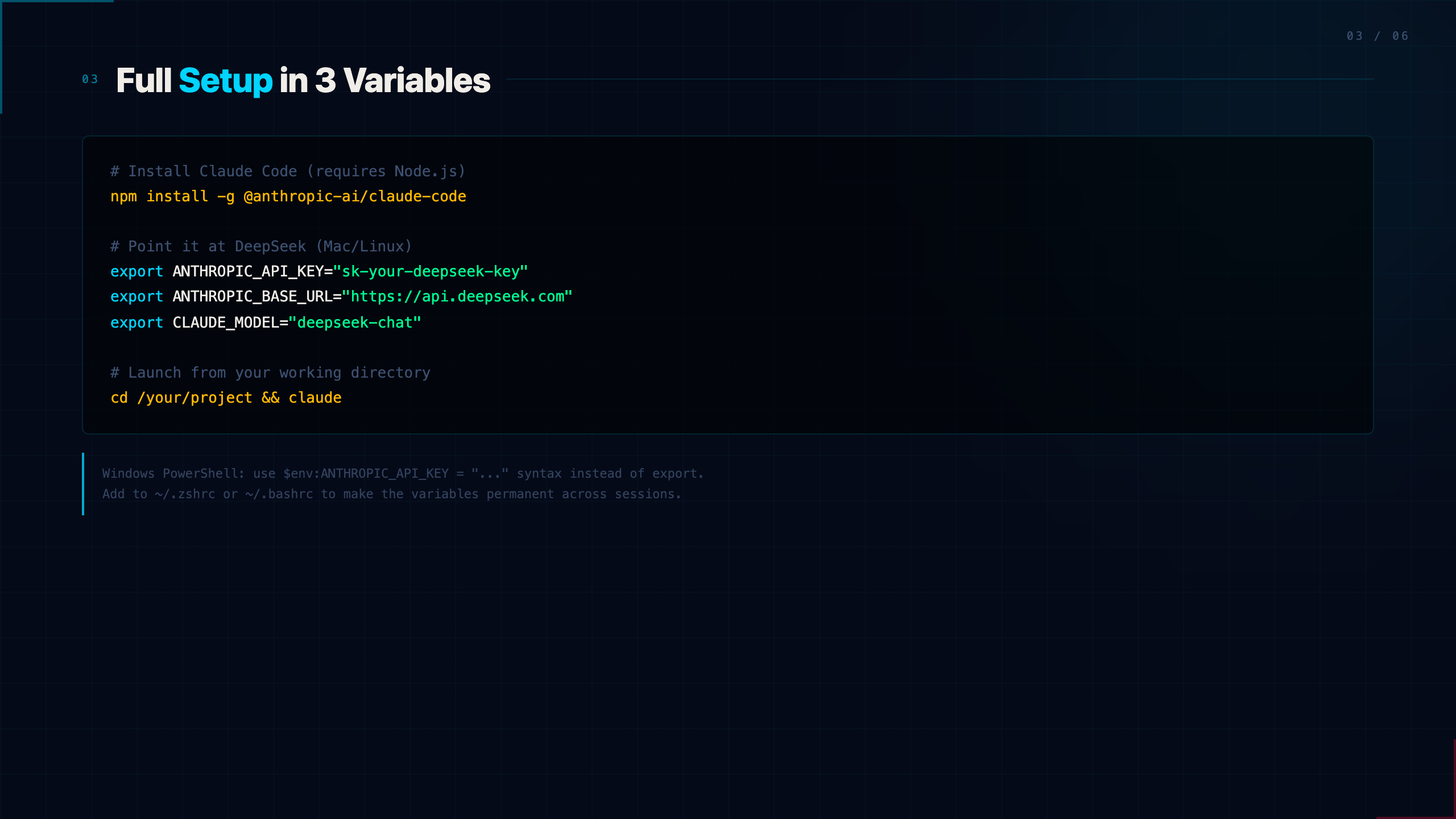This screenshot has height=819, width=1456.
Task: Click the '# Install Claude Code' comment line
Action: (x=288, y=171)
